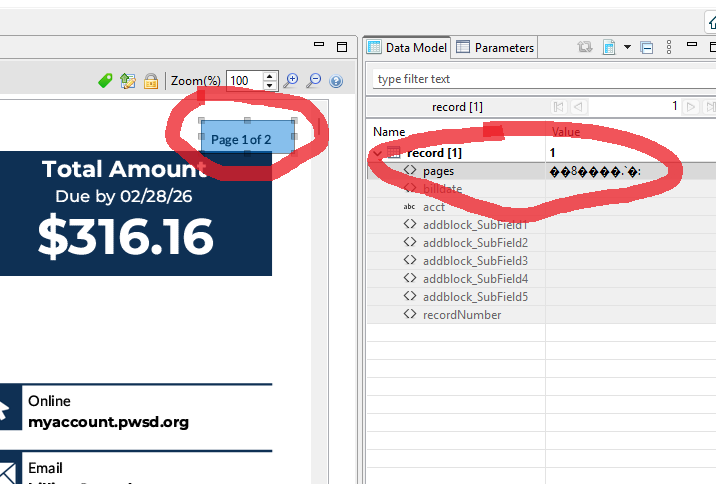716x484 pixels.
Task: Select the pages field in data model
Action: point(438,171)
